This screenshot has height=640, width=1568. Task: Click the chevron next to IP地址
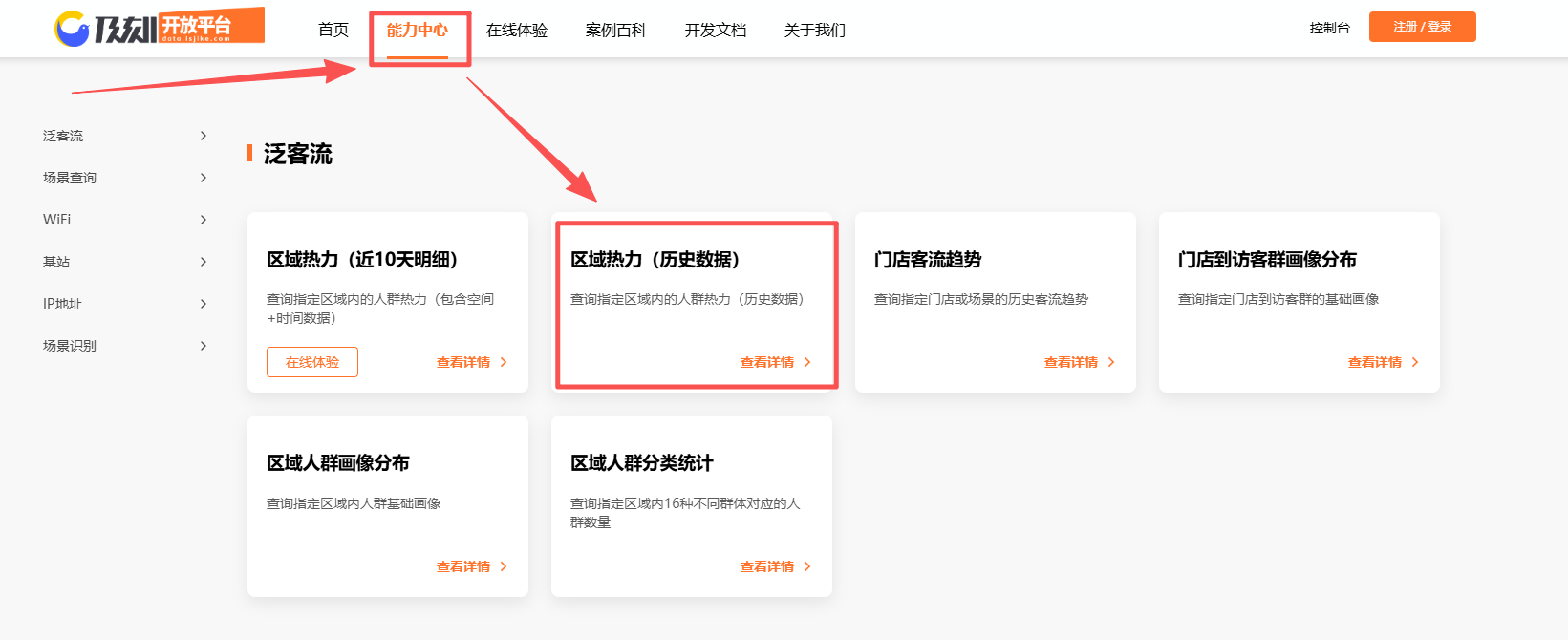point(204,304)
